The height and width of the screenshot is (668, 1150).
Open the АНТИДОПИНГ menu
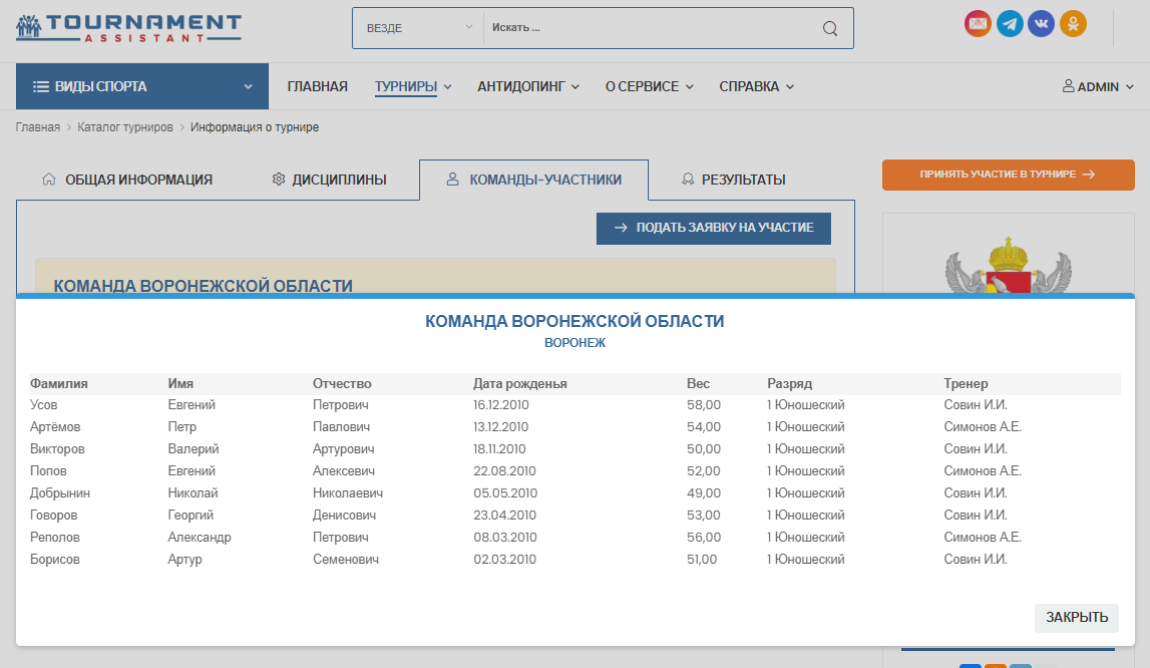(x=528, y=87)
